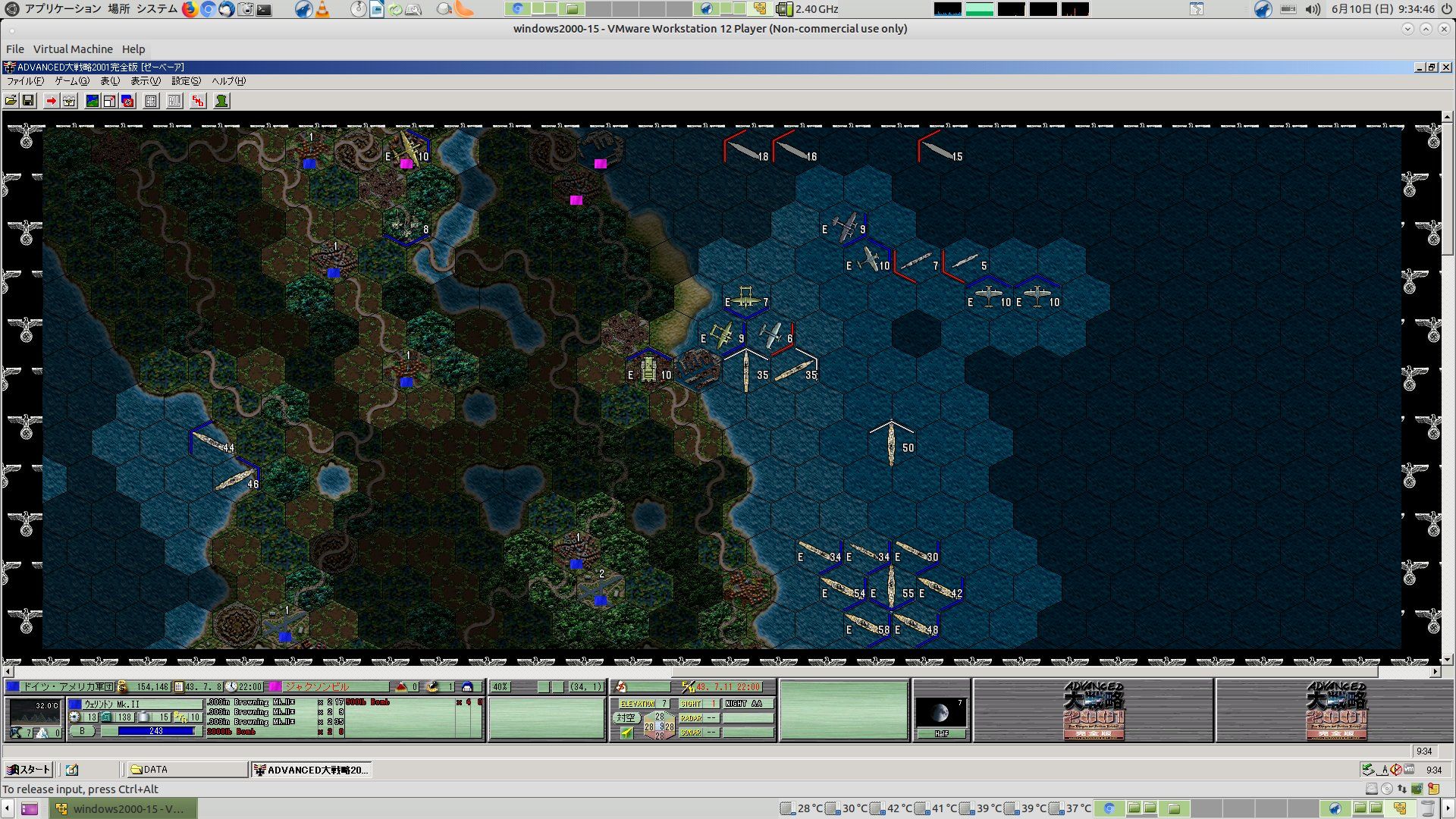Screen dimensions: 1456x819
Task: Click the save floppy disk icon
Action: click(28, 101)
